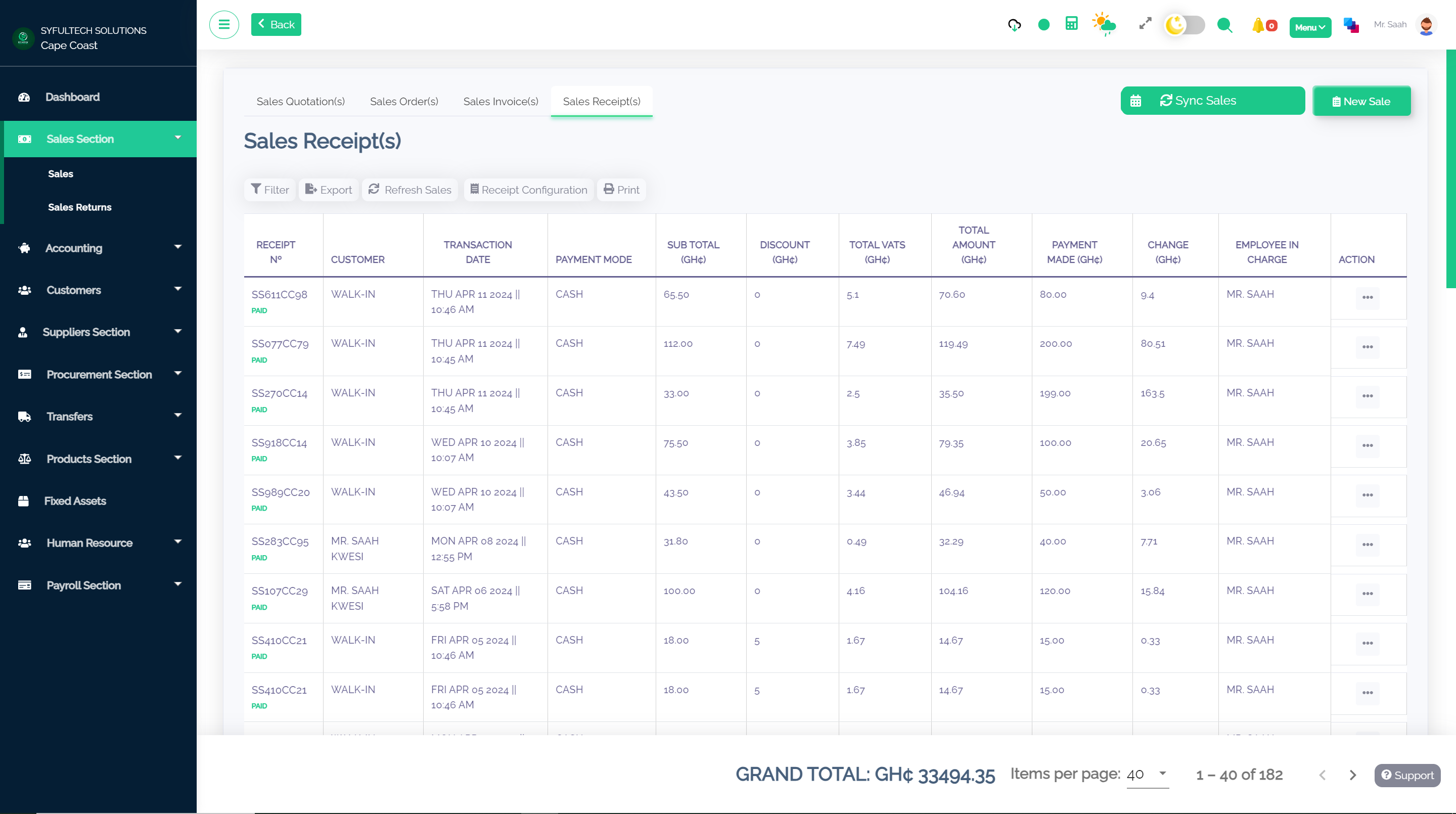The image size is (1456, 814).
Task: Click receipt number SS611CC98
Action: coord(279,295)
